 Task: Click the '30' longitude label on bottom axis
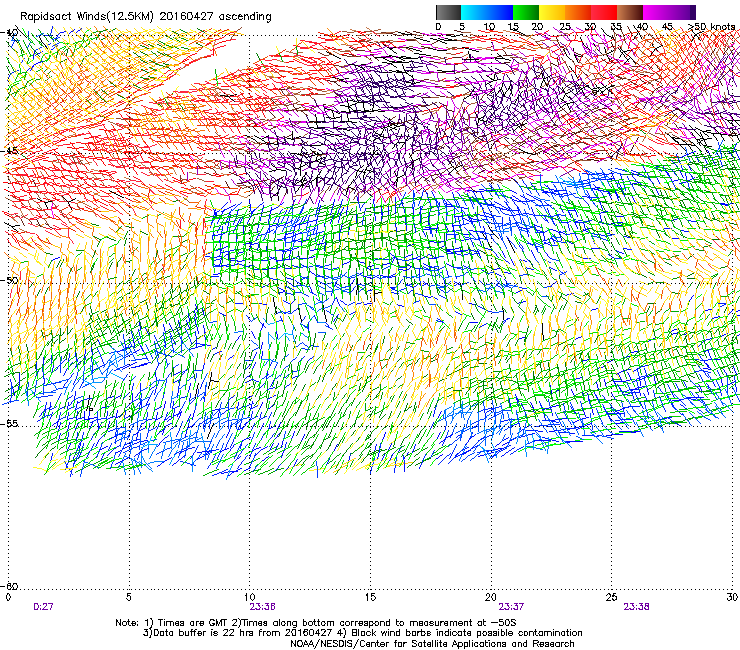(732, 597)
